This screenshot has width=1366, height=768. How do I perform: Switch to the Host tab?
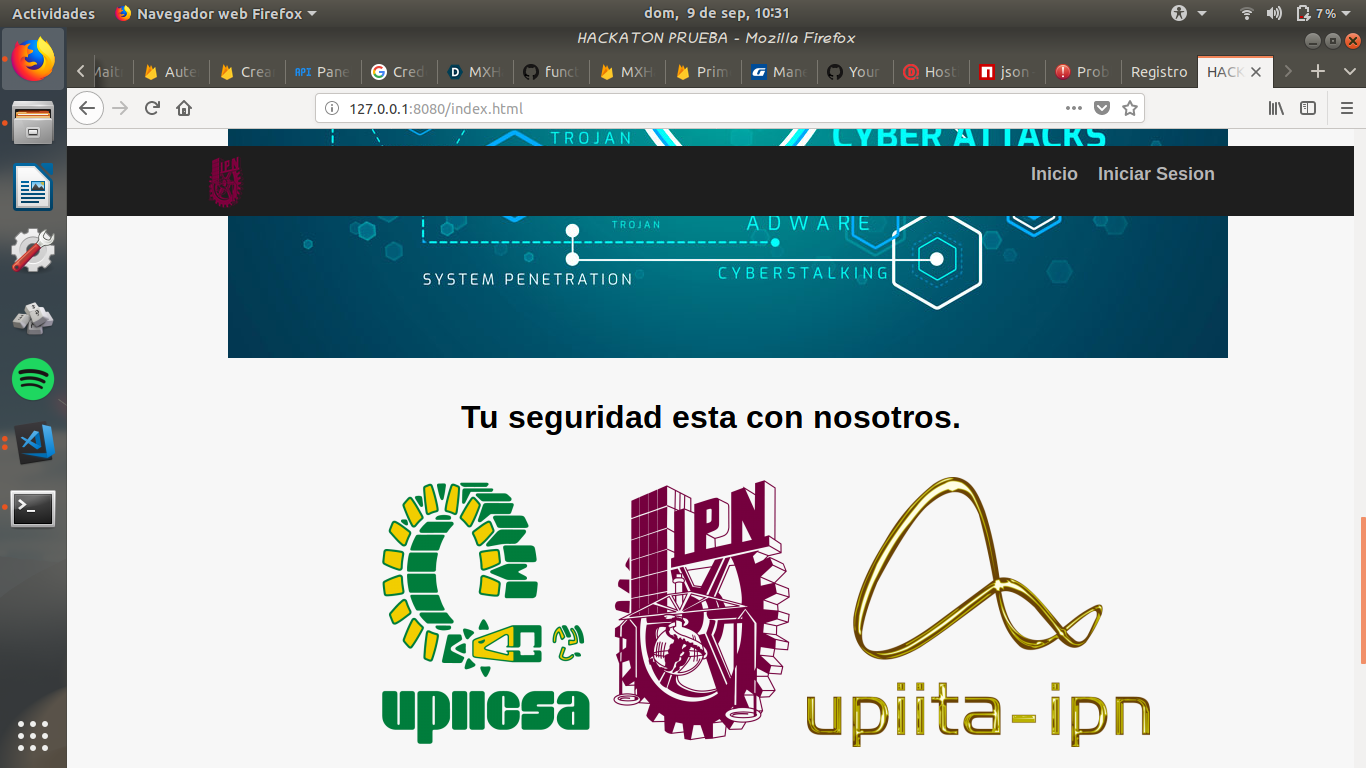pos(931,72)
